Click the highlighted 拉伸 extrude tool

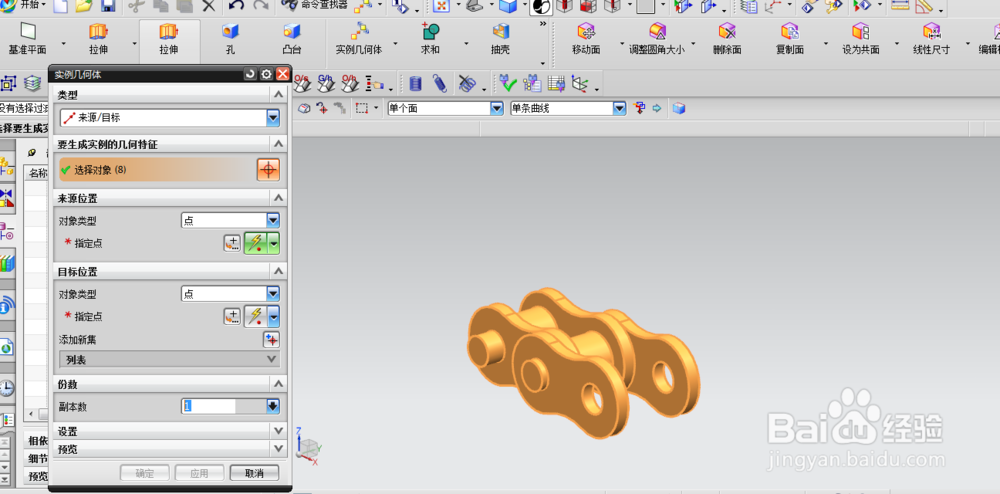(169, 39)
